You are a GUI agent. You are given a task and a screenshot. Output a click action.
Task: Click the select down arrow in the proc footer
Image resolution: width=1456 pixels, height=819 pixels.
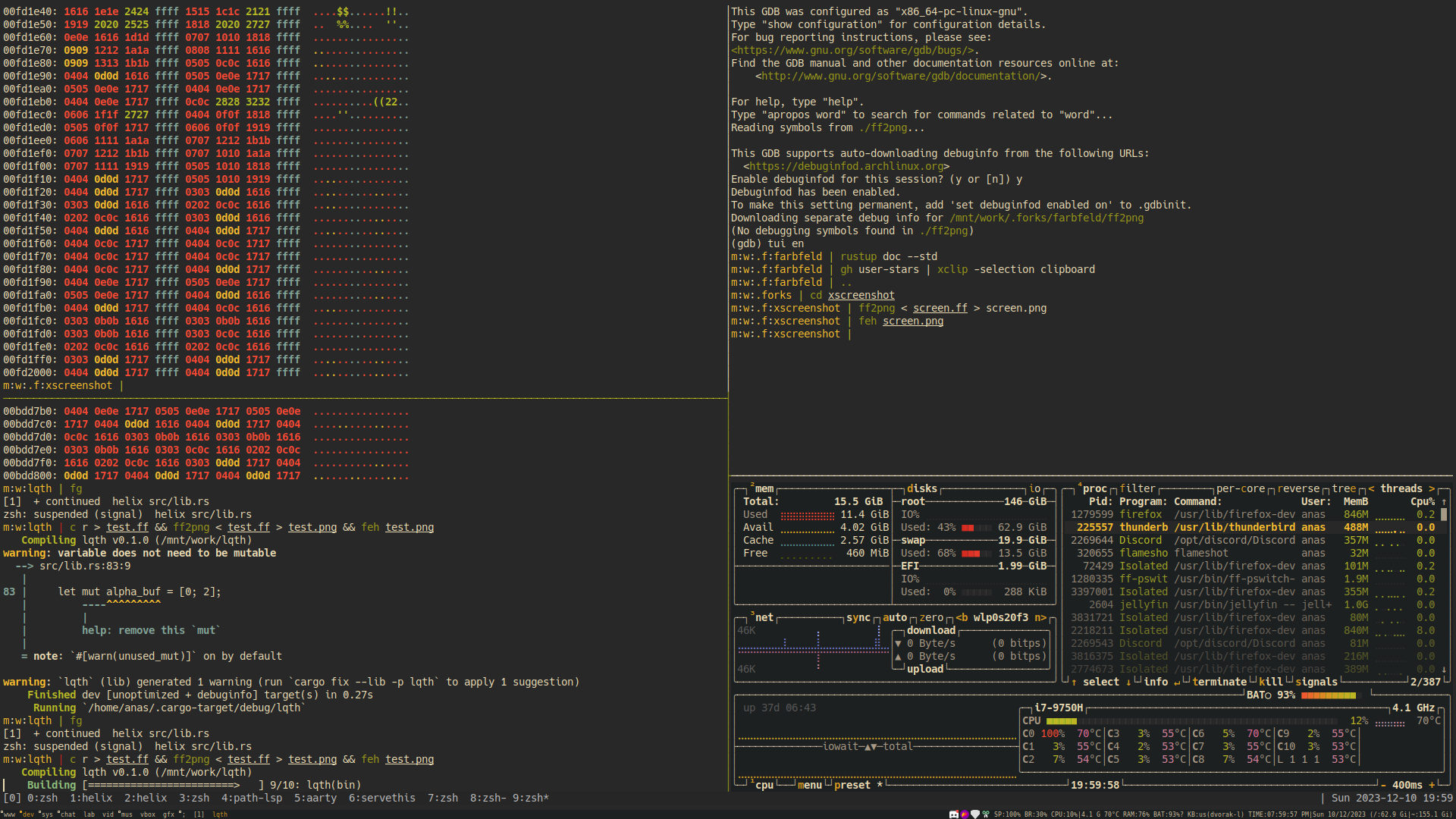[1128, 682]
